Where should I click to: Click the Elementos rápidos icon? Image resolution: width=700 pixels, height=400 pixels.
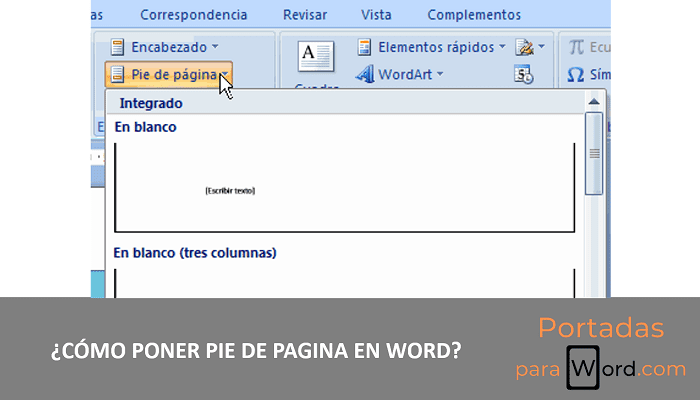point(364,47)
